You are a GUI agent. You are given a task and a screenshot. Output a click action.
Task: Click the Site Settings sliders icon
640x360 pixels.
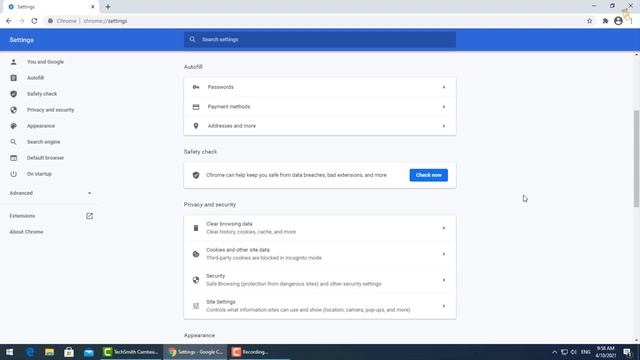[x=196, y=306]
